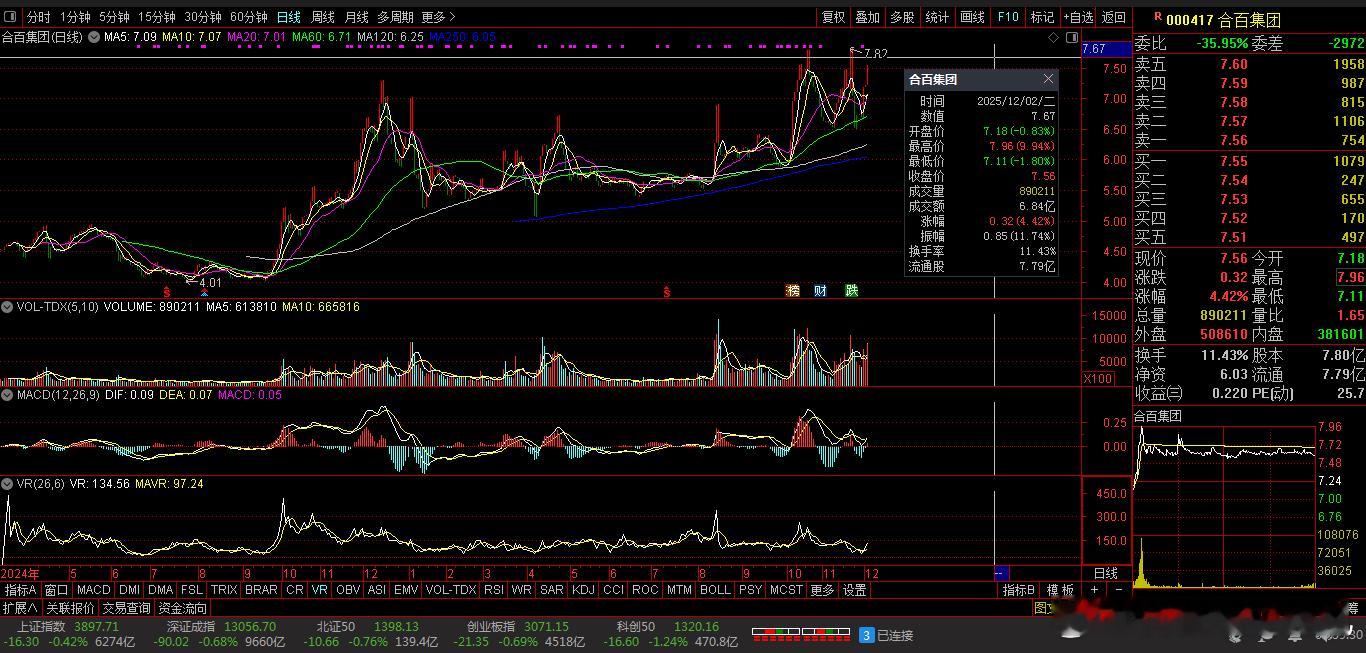Click the 画线 drawing tools button
This screenshot has width=1366, height=653.
(x=972, y=17)
